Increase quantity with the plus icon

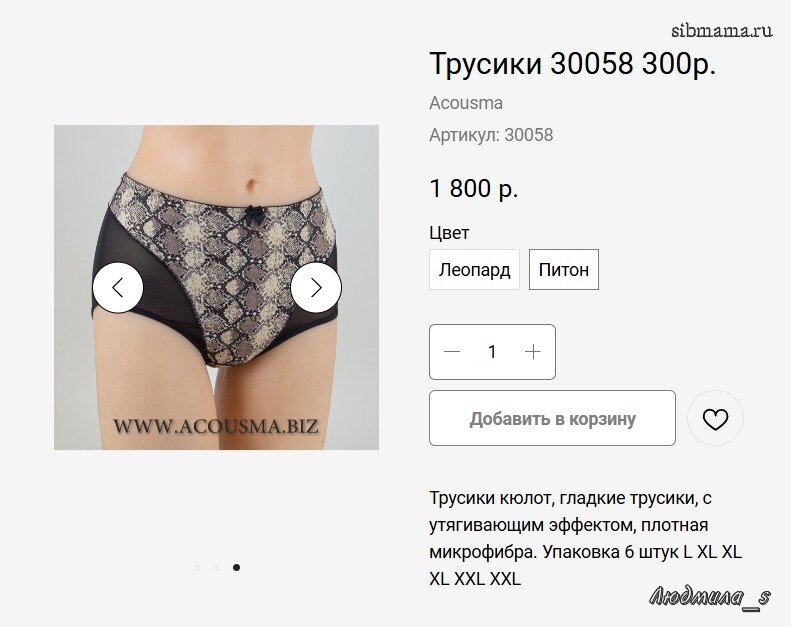coord(533,352)
